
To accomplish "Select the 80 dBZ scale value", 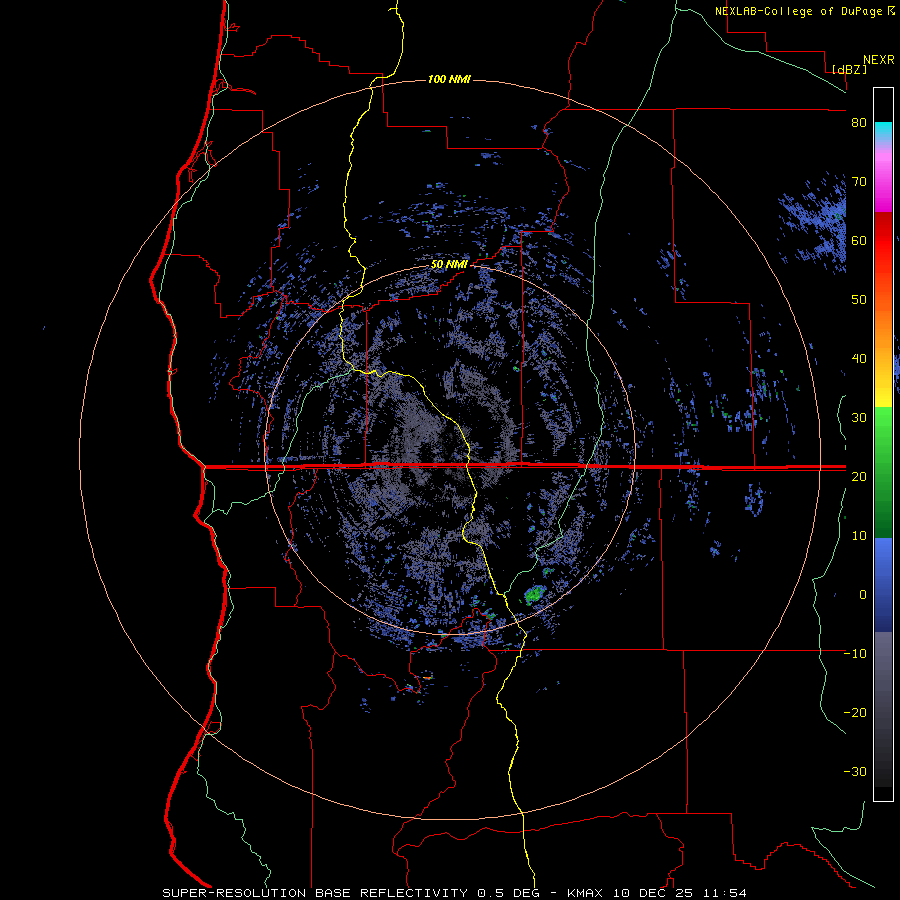I will tap(859, 123).
